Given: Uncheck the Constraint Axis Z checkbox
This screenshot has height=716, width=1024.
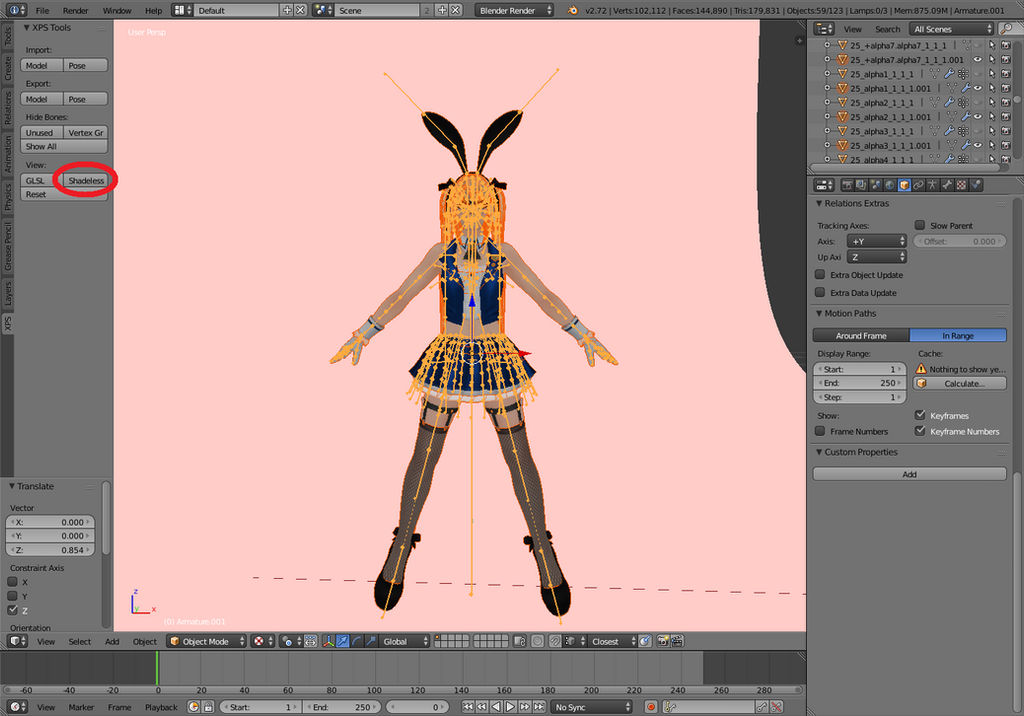Looking at the screenshot, I should (x=12, y=610).
